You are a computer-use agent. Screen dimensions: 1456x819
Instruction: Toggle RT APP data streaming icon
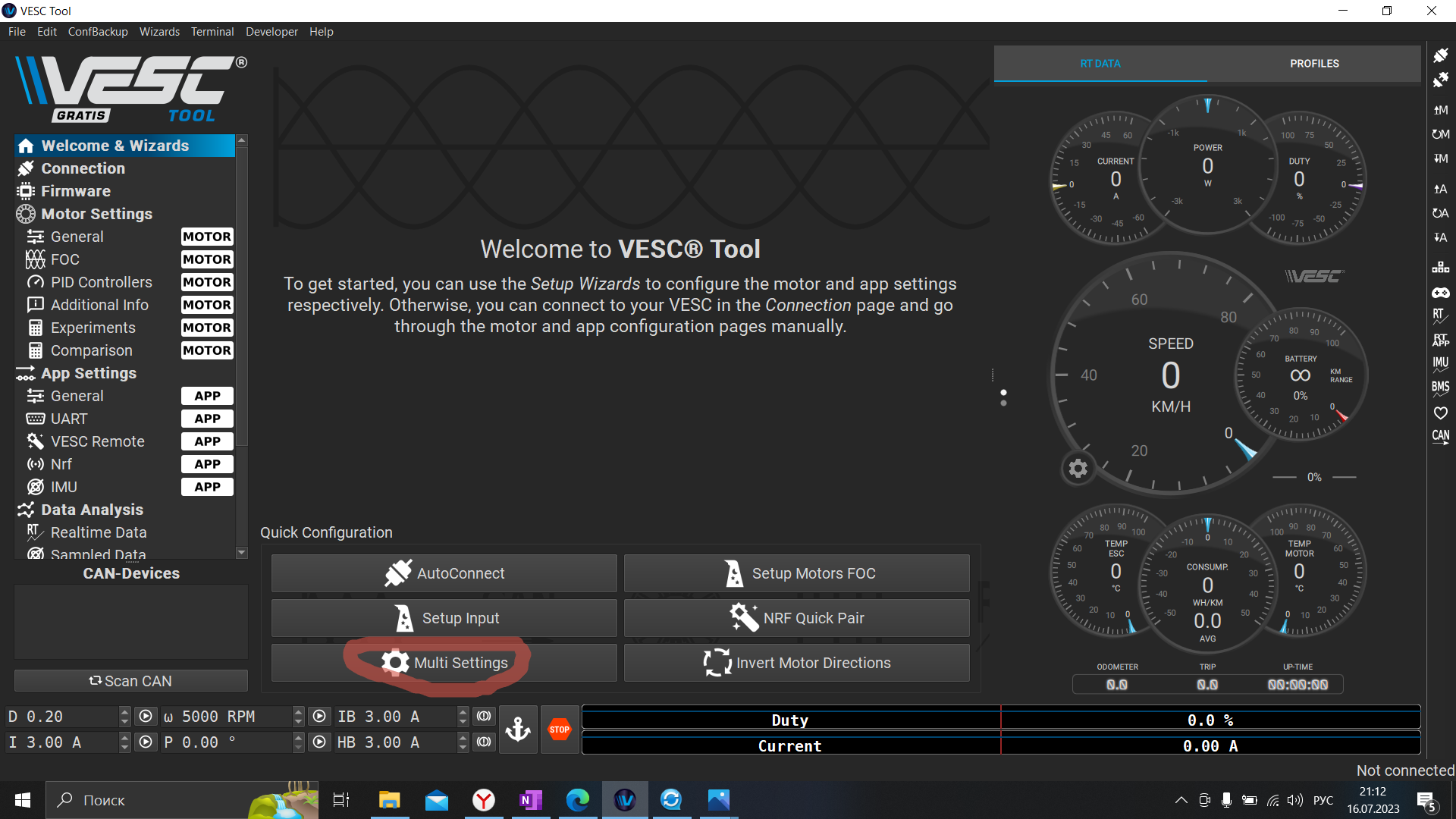pyautogui.click(x=1440, y=340)
